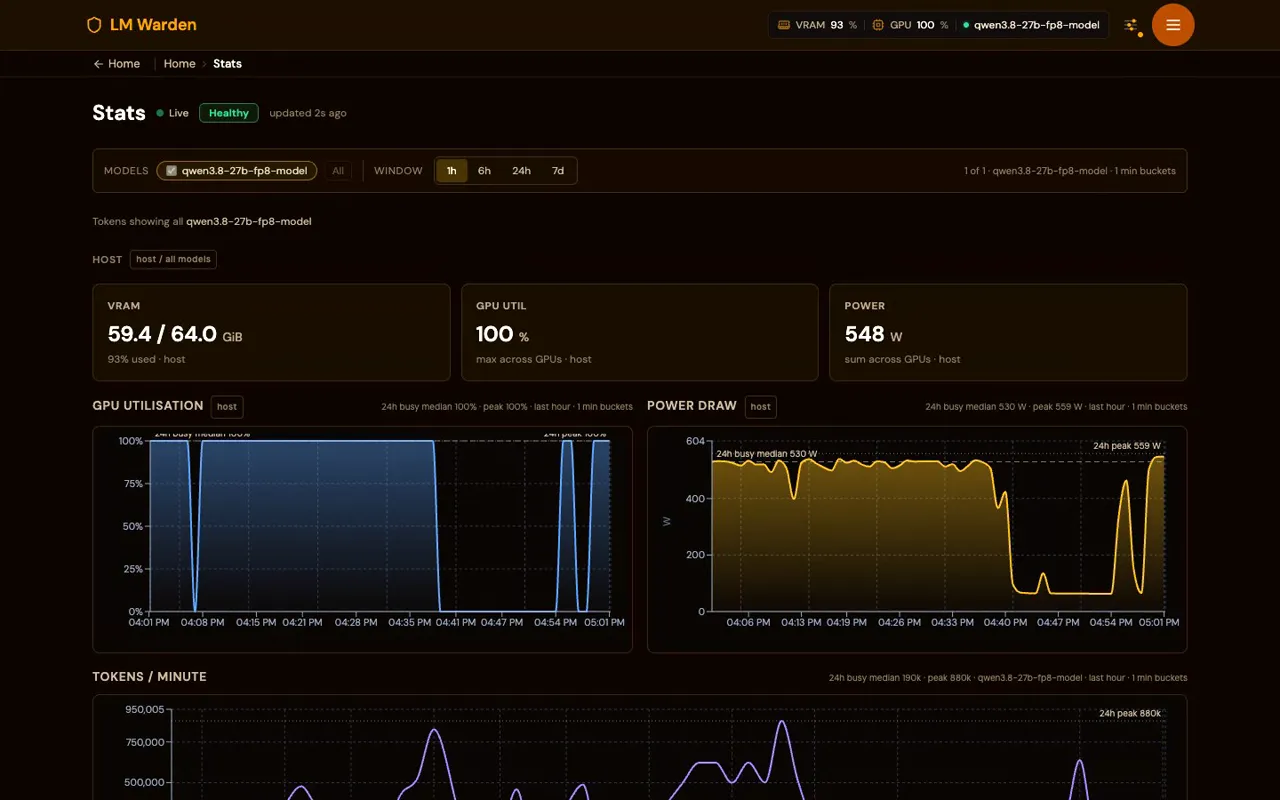Click the green model status dot in header
The height and width of the screenshot is (800, 1280).
966,25
